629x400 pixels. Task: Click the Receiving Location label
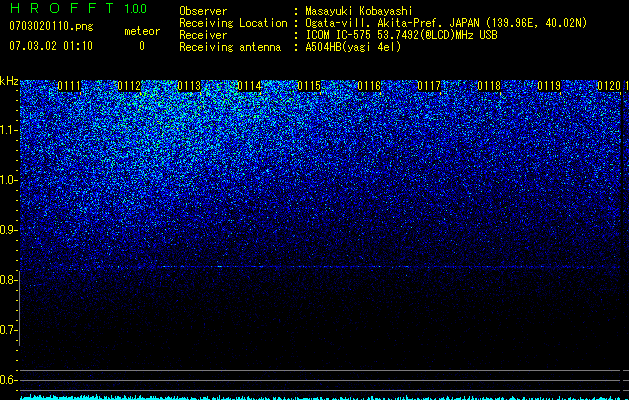233,23
